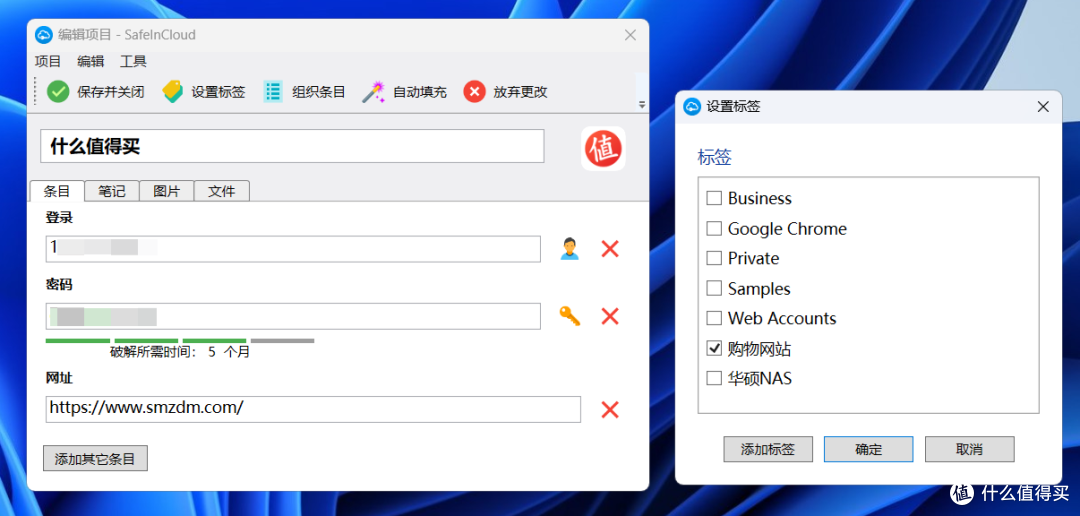Close the edit item window
Viewport: 1080px width, 516px height.
tap(630, 35)
